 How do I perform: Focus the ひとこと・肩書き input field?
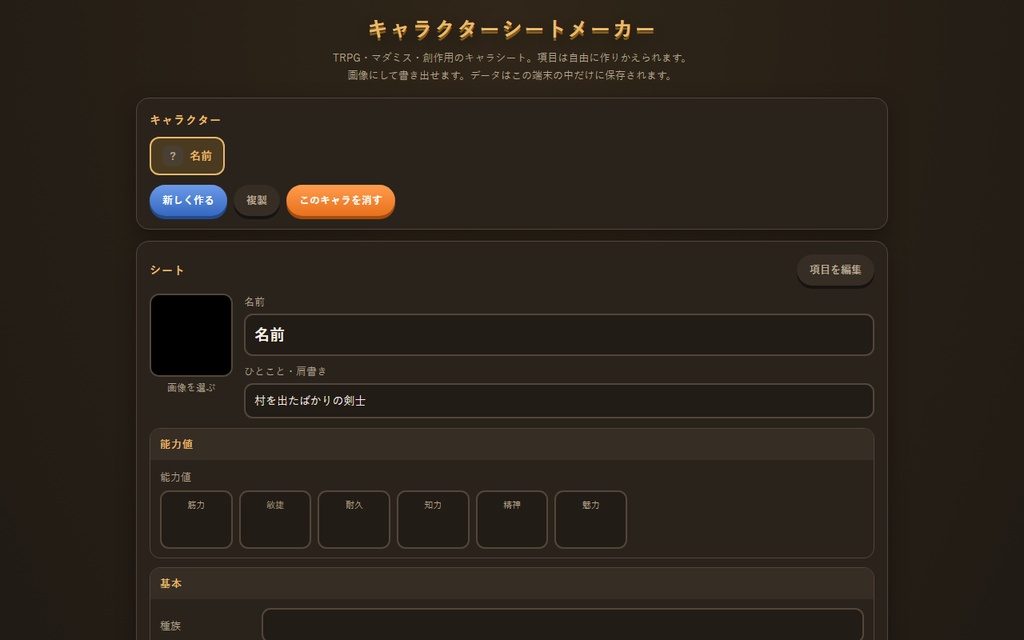pos(559,401)
